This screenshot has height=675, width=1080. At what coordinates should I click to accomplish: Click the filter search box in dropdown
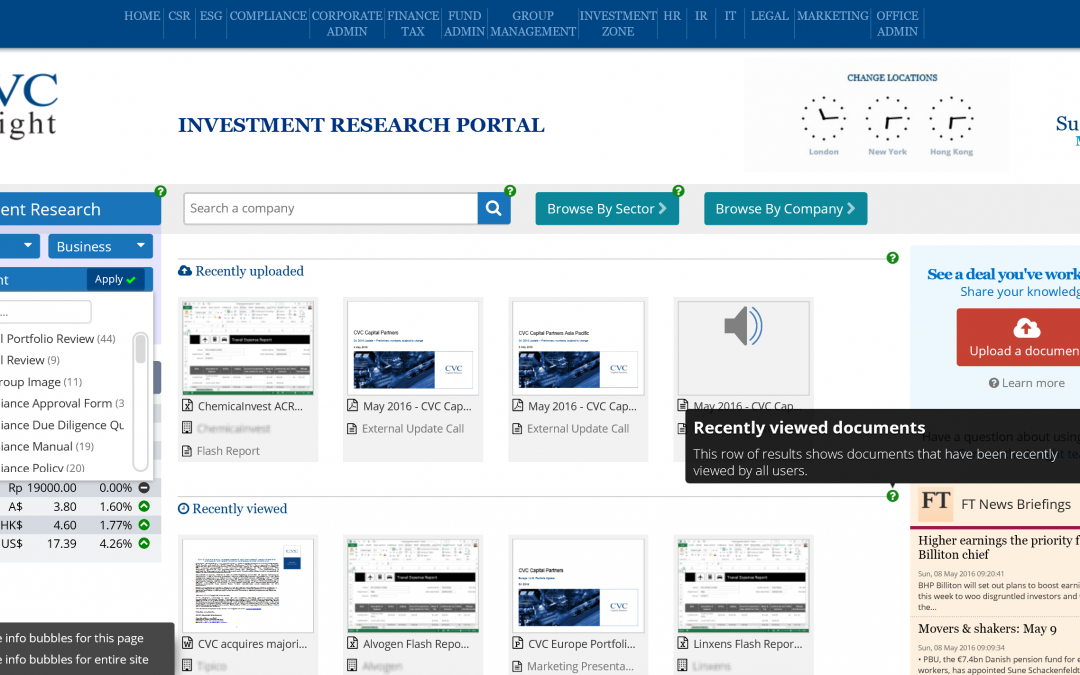pos(45,312)
